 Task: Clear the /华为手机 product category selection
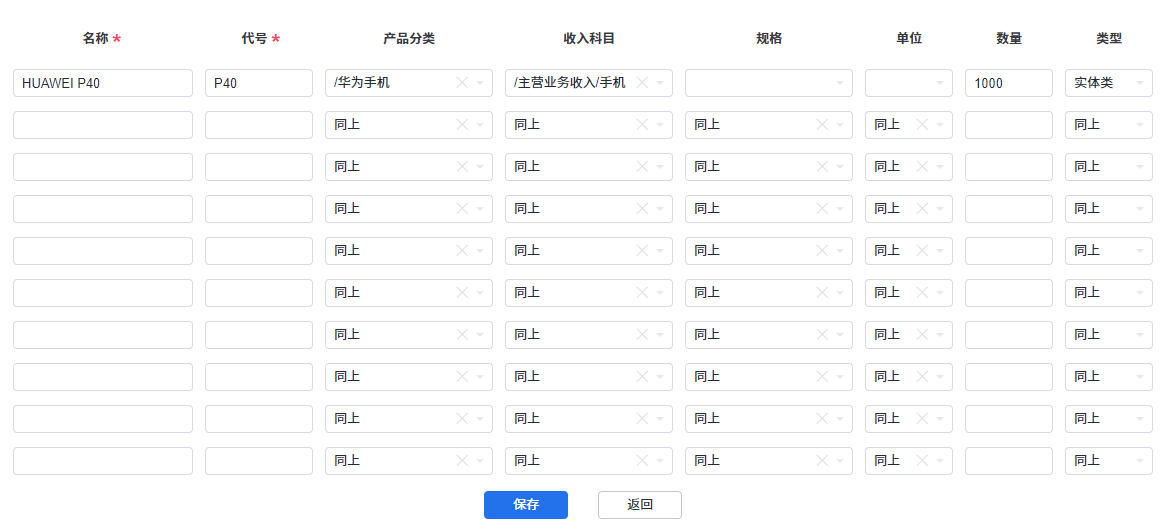point(462,83)
